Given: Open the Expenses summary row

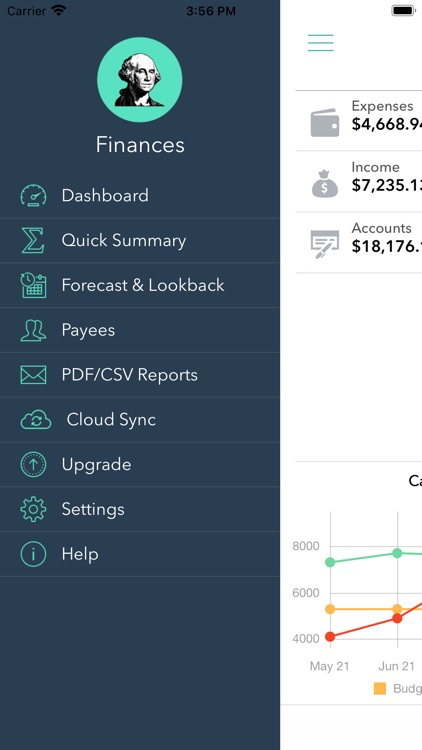Looking at the screenshot, I should coord(359,121).
